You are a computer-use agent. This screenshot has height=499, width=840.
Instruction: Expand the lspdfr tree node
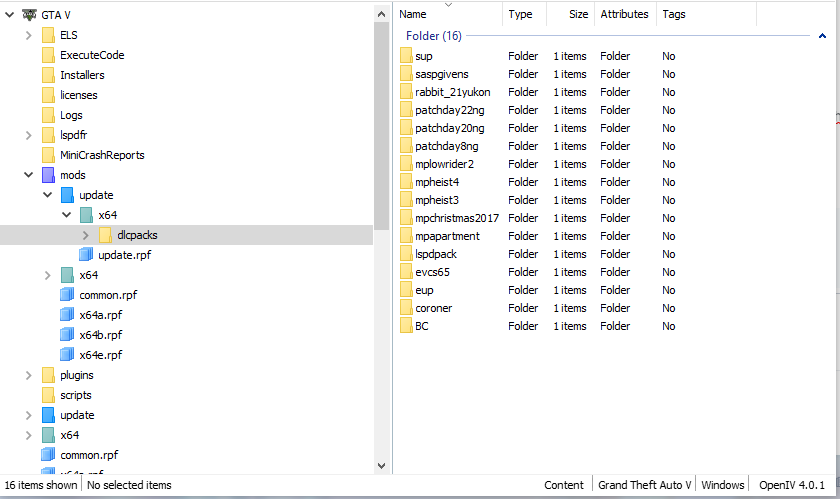tap(29, 135)
